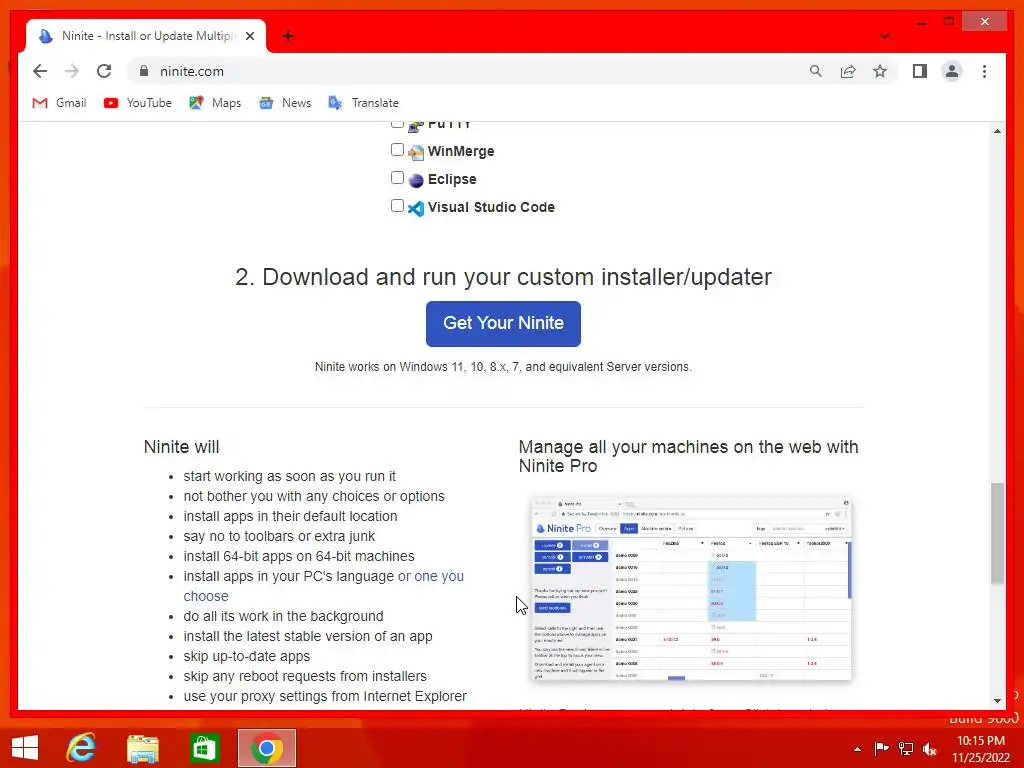Open the tab search dropdown chevron
The image size is (1024, 768).
click(884, 36)
